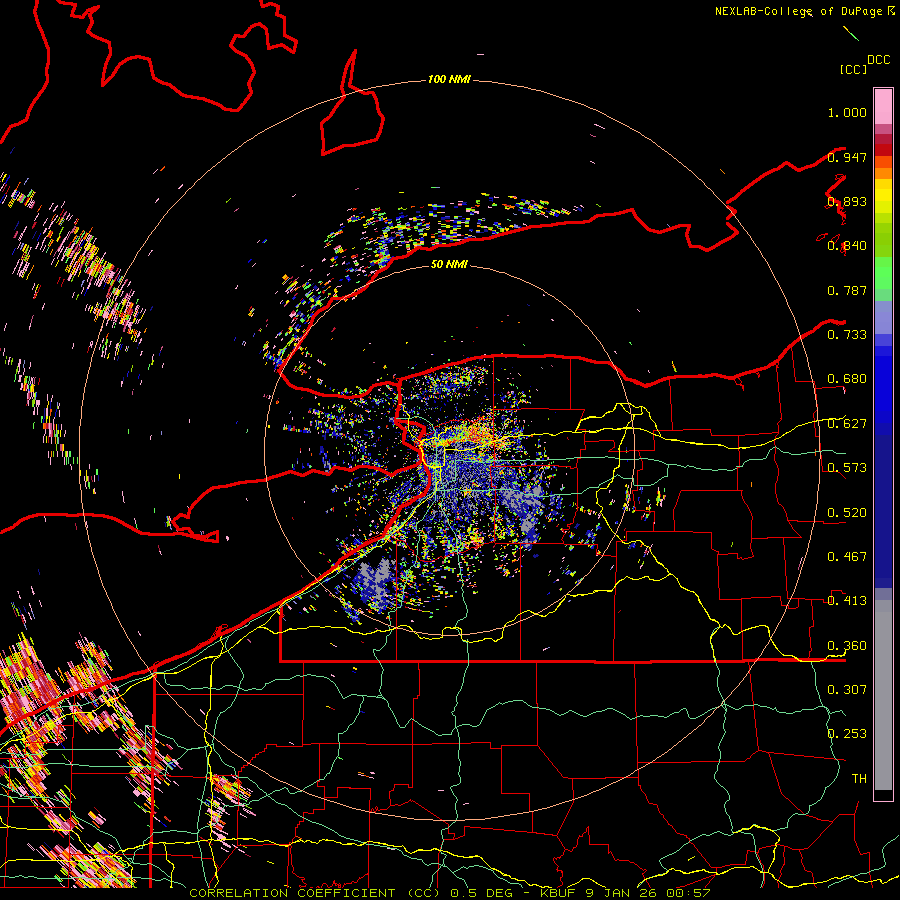Click the pink segment at top of color bar
Viewport: 900px width, 900px height.
(x=883, y=106)
